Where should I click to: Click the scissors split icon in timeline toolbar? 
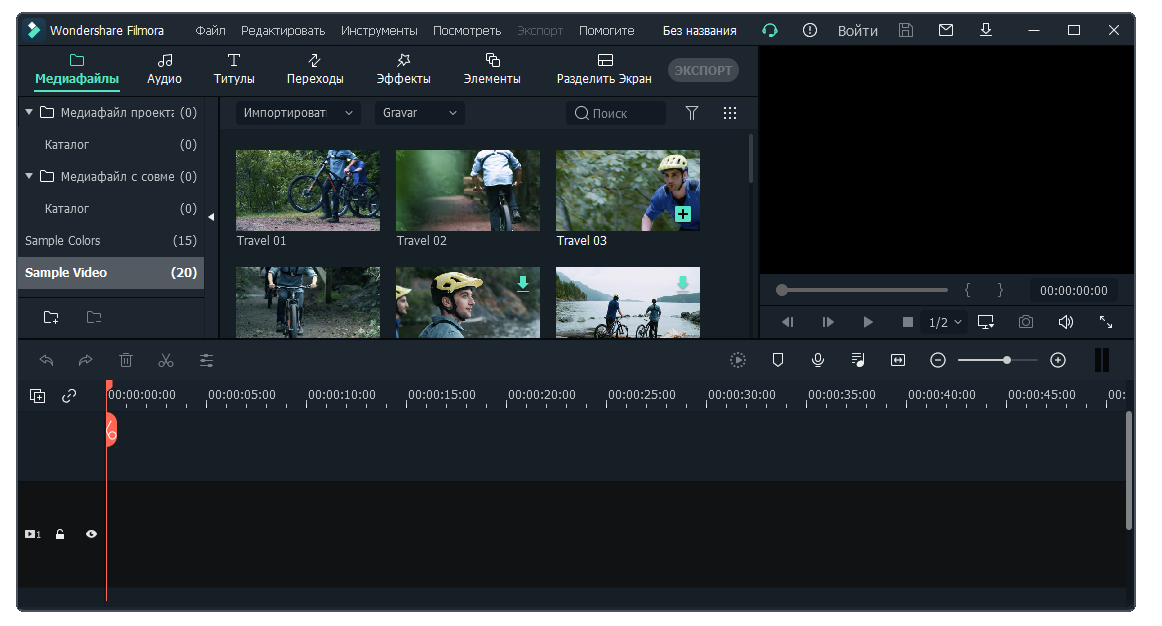(x=166, y=360)
